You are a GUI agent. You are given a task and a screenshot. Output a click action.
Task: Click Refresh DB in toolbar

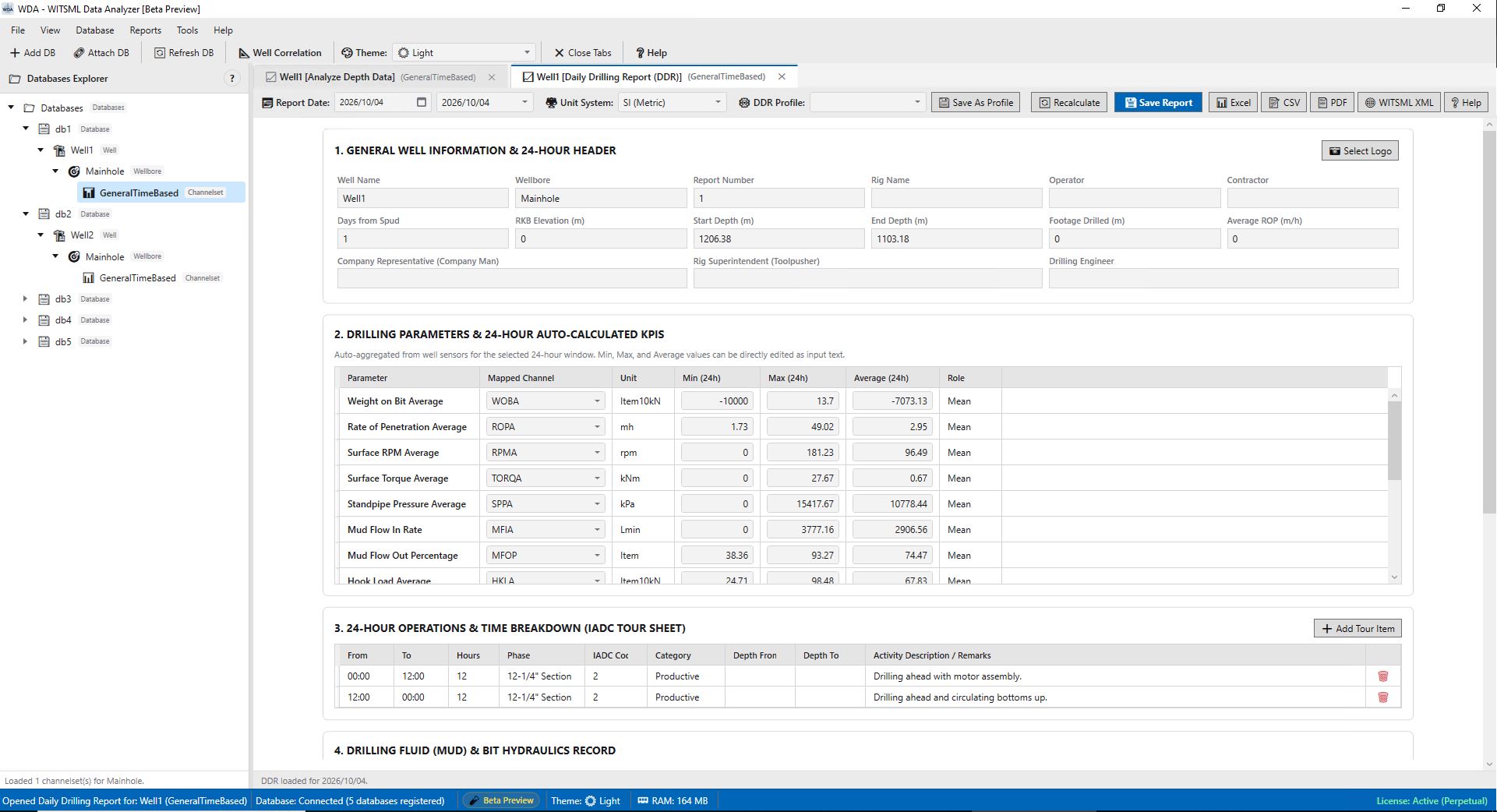pos(184,53)
